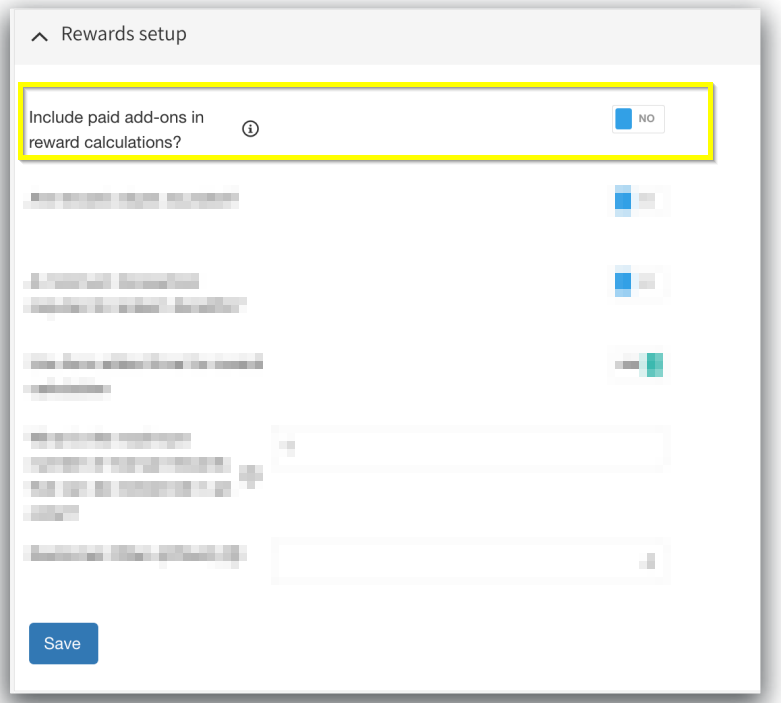
Task: Click the blue knob of the paid add-ons switch
Action: point(624,119)
